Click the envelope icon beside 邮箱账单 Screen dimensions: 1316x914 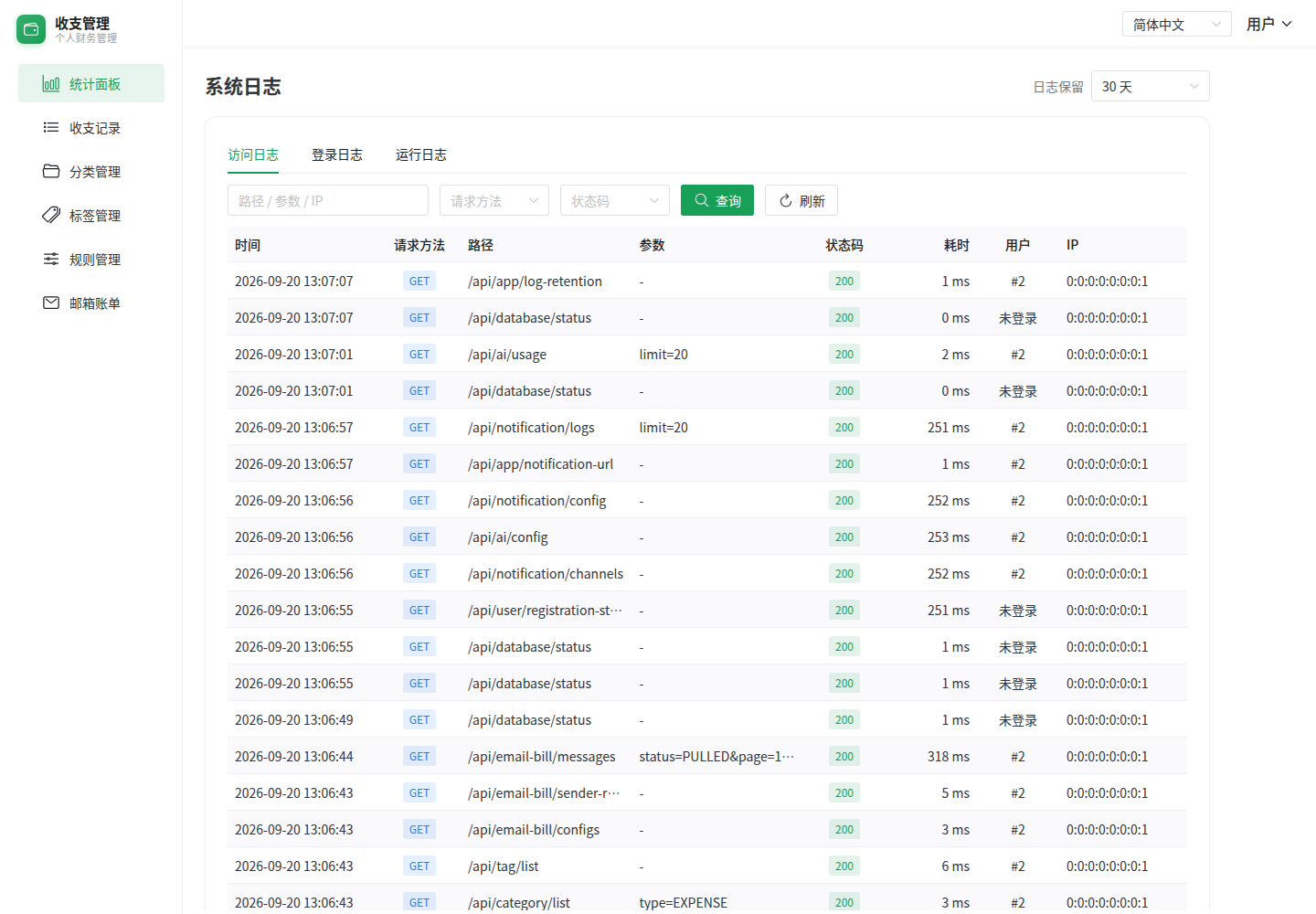[51, 303]
